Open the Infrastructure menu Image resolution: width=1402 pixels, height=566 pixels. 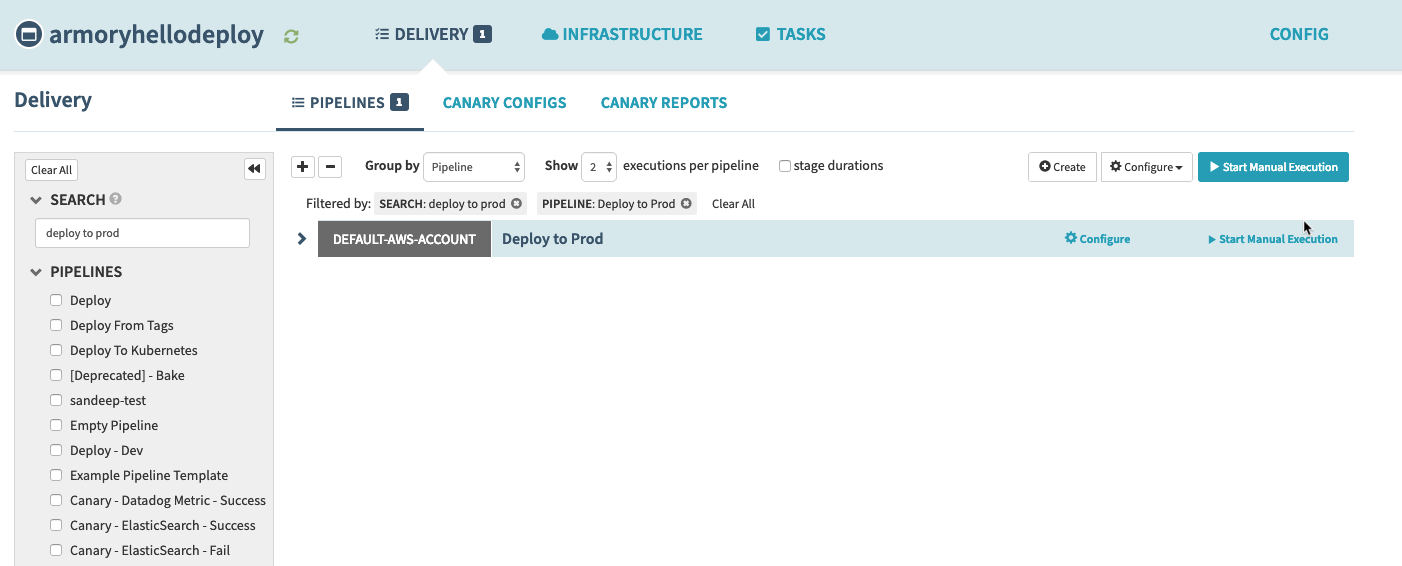coord(622,34)
